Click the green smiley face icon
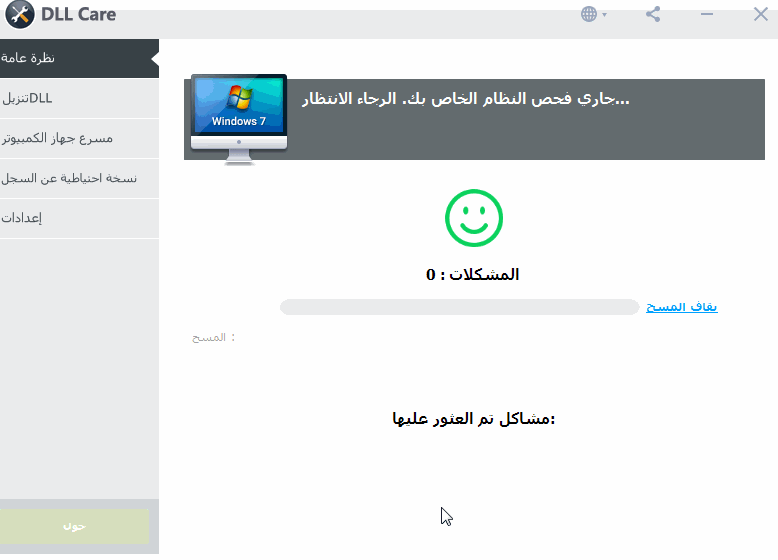This screenshot has width=778, height=560. (473, 218)
